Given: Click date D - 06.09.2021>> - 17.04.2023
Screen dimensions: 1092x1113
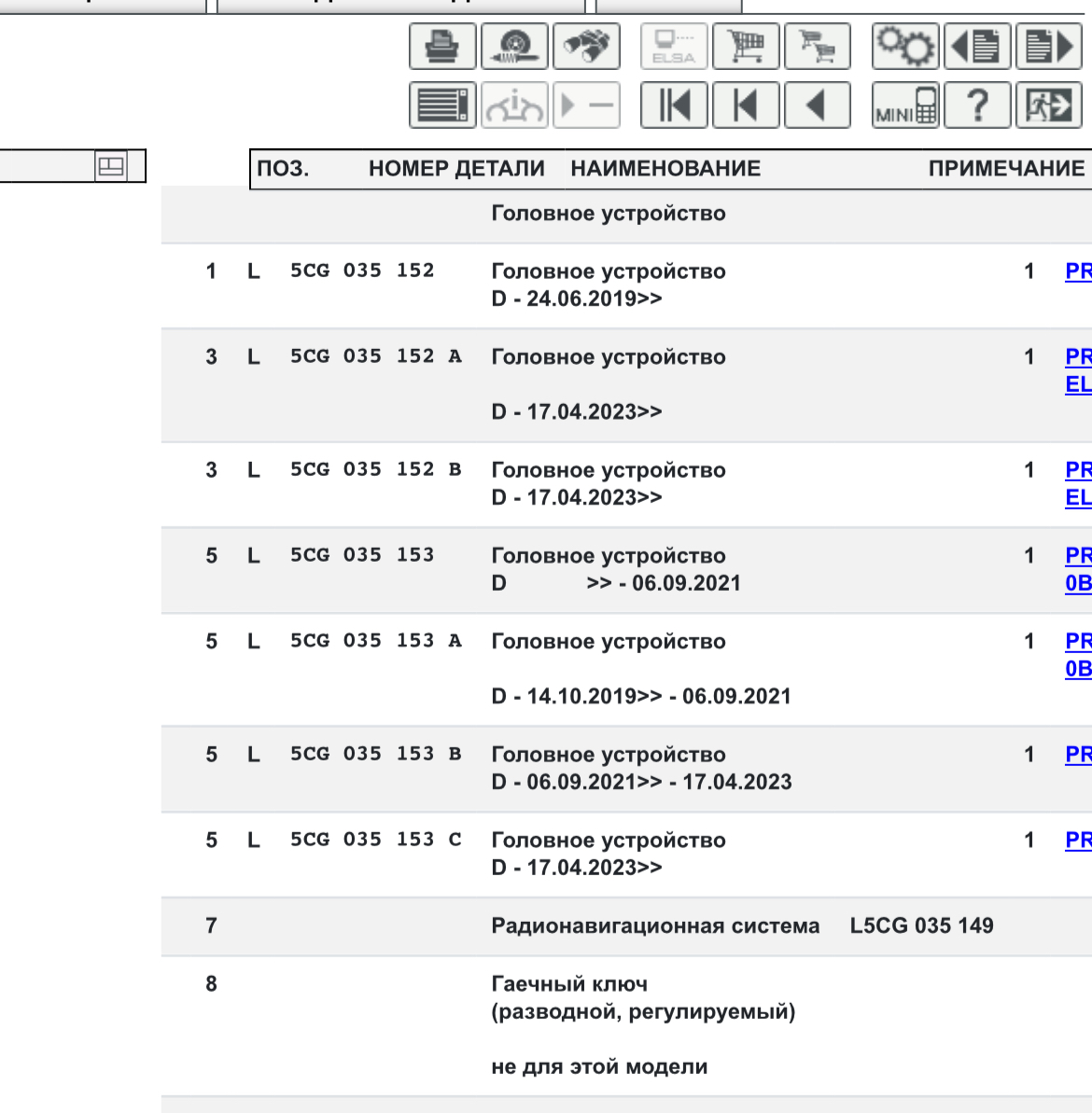Looking at the screenshot, I should (641, 782).
